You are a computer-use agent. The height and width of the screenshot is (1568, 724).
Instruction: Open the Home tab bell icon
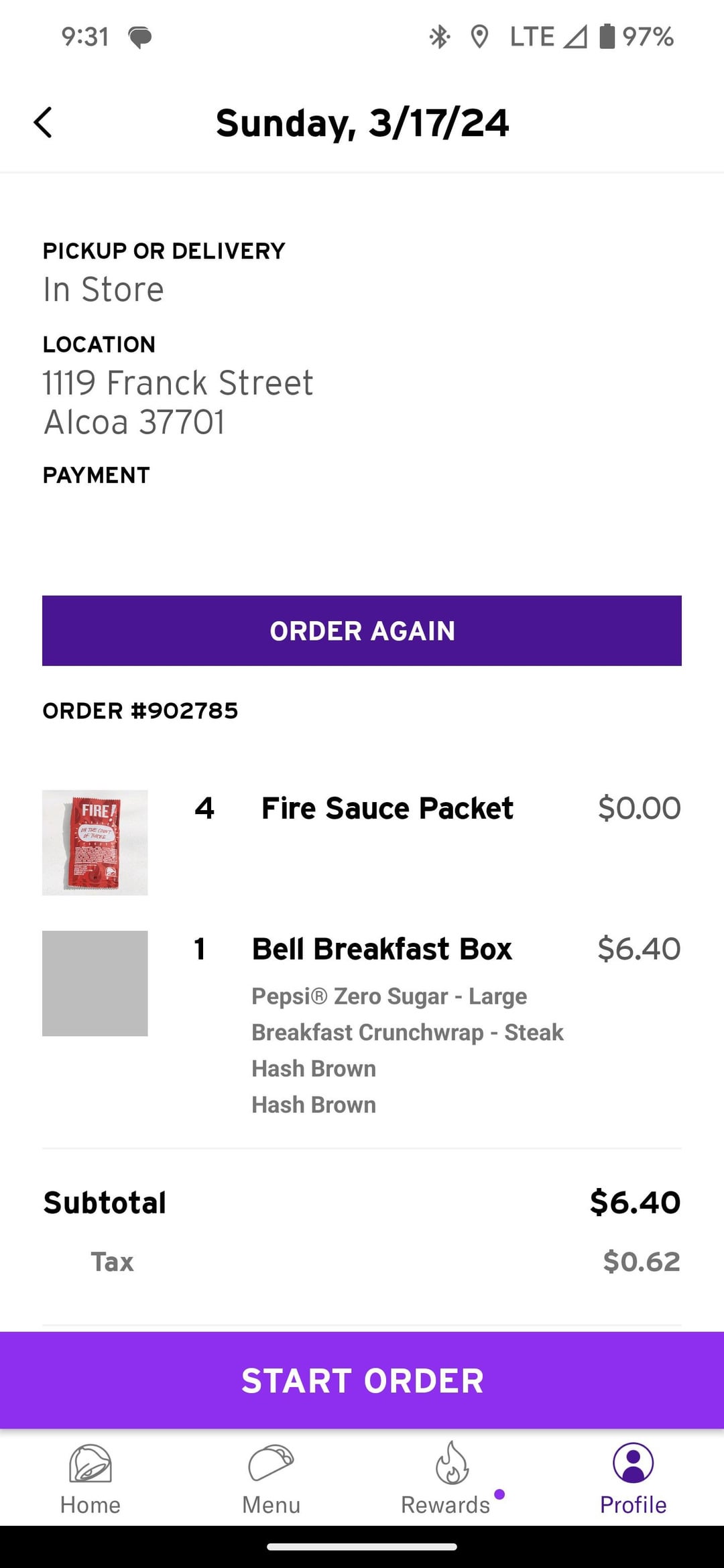[x=90, y=1463]
